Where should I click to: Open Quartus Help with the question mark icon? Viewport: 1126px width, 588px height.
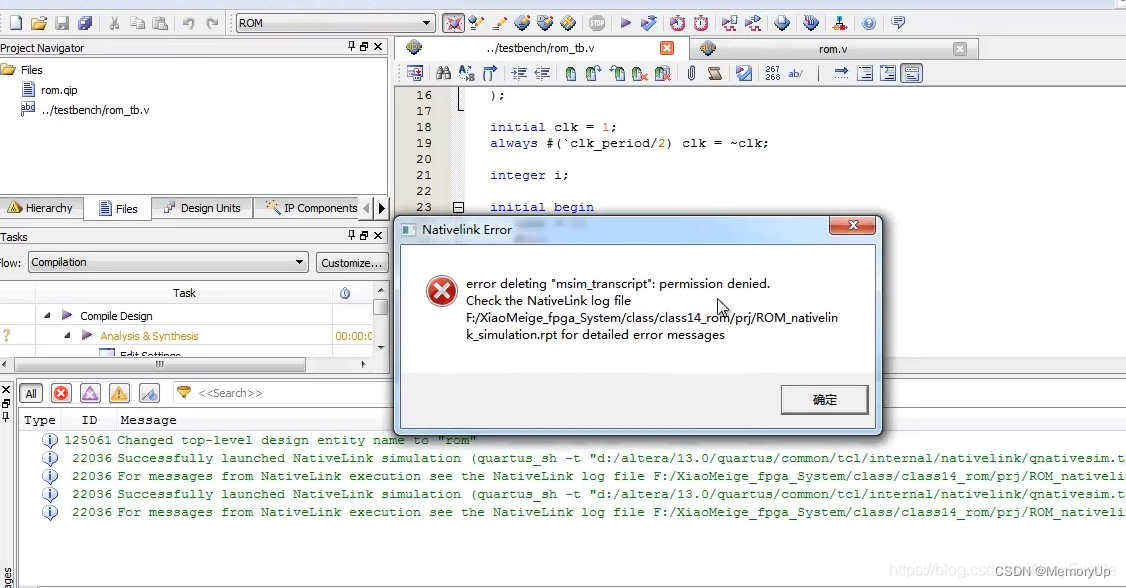[x=868, y=22]
